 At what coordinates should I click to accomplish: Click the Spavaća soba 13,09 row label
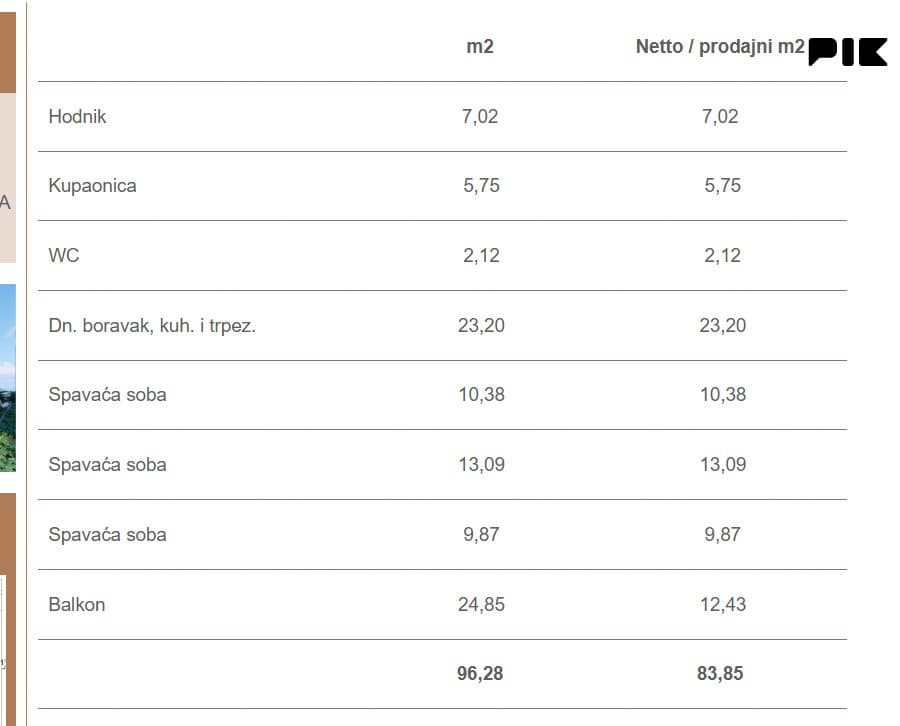pyautogui.click(x=107, y=464)
